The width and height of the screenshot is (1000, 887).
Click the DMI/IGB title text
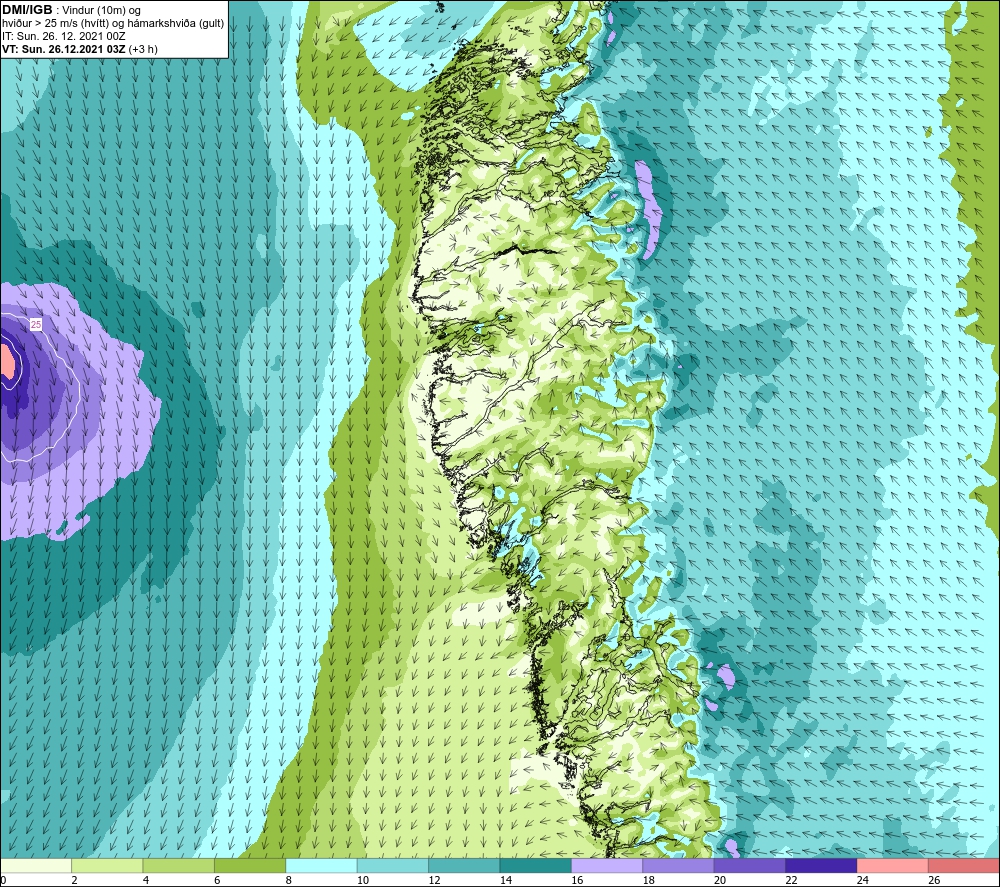27,10
